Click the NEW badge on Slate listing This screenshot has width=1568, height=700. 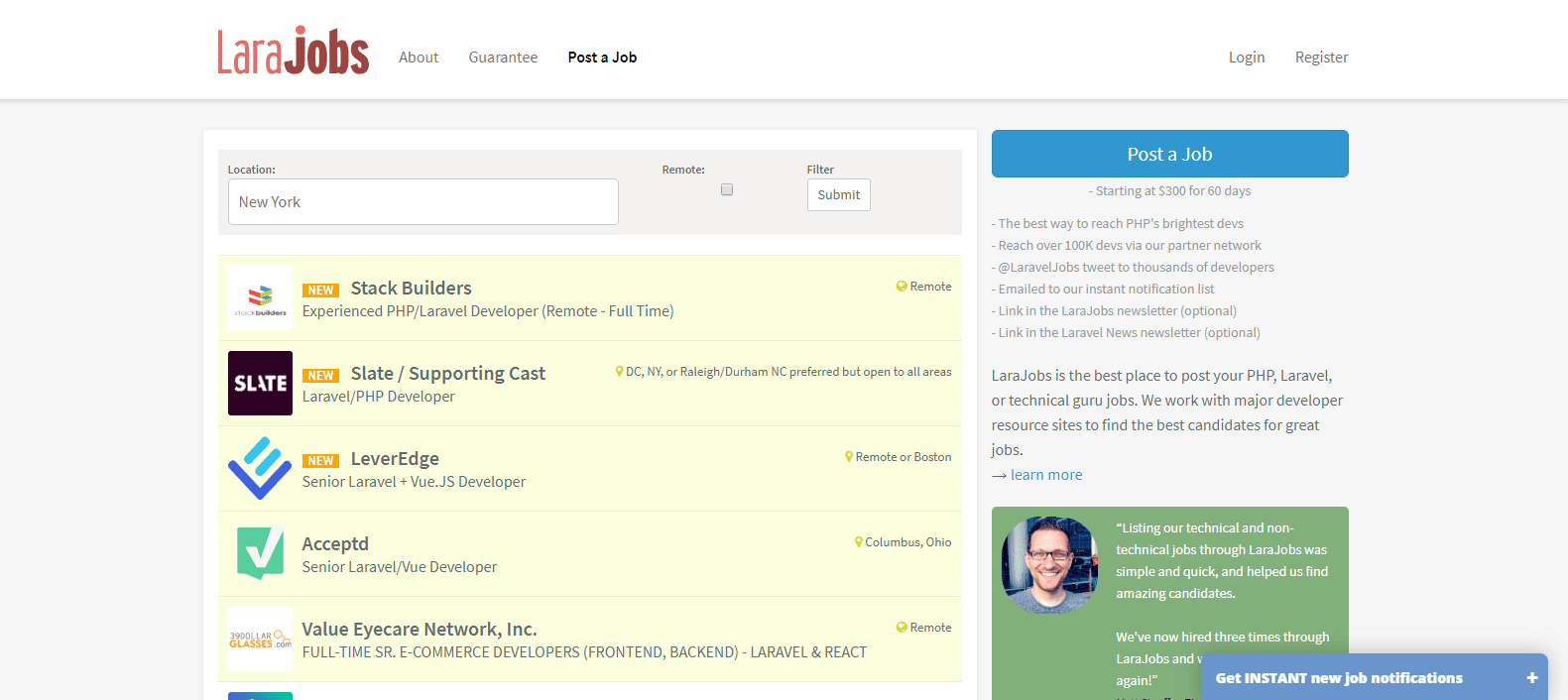320,376
